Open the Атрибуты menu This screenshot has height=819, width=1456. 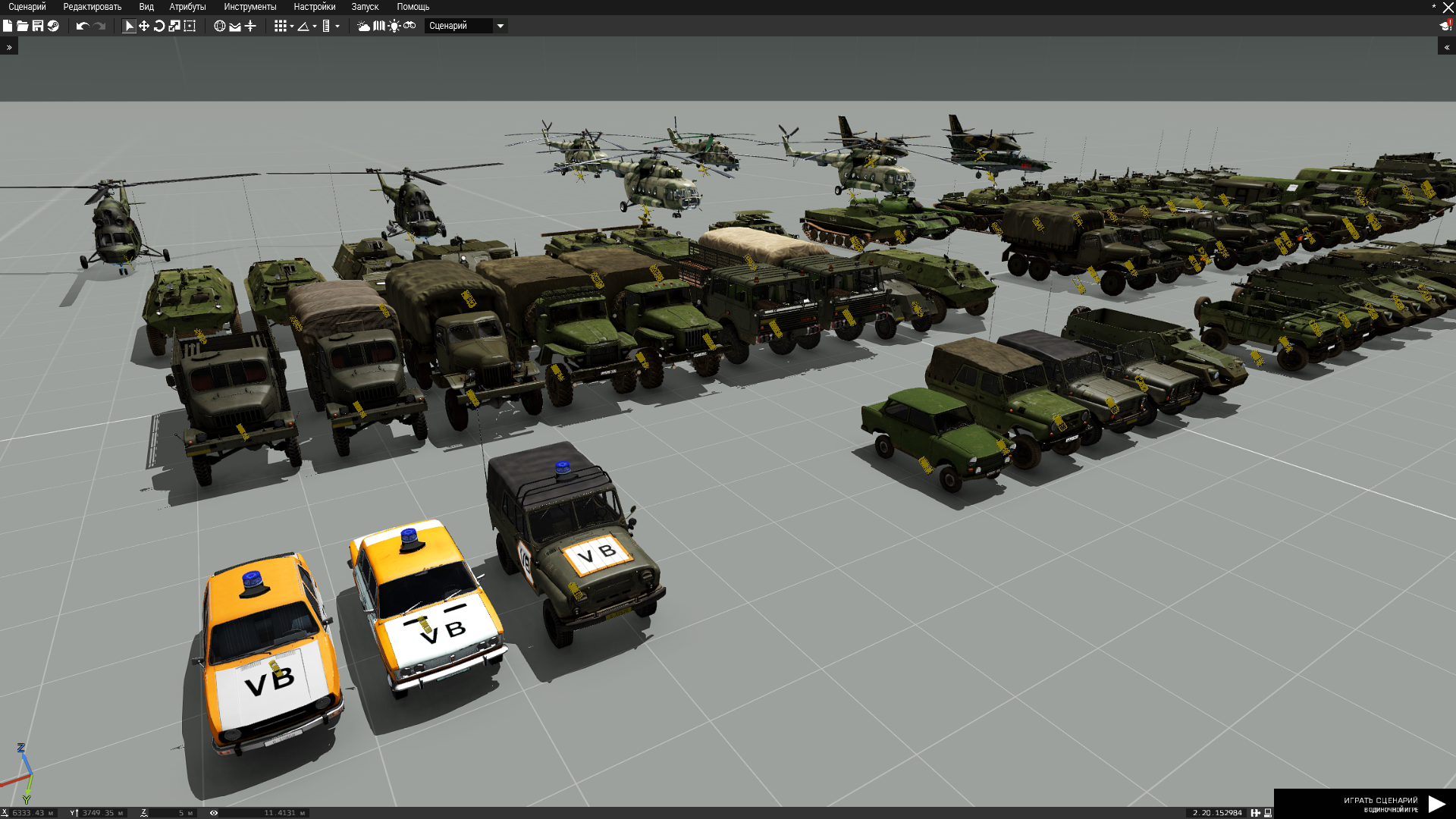point(187,7)
